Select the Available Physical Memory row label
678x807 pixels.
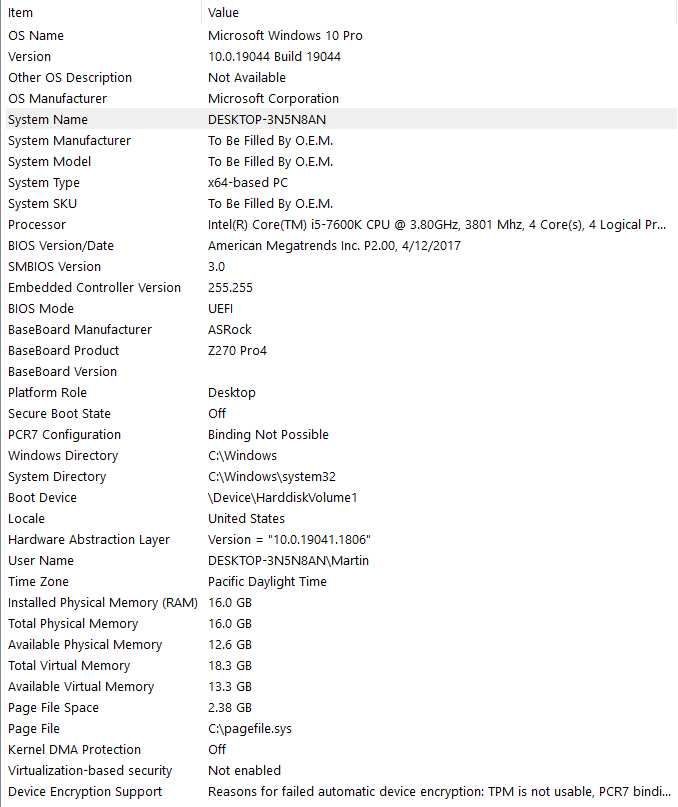click(x=85, y=645)
